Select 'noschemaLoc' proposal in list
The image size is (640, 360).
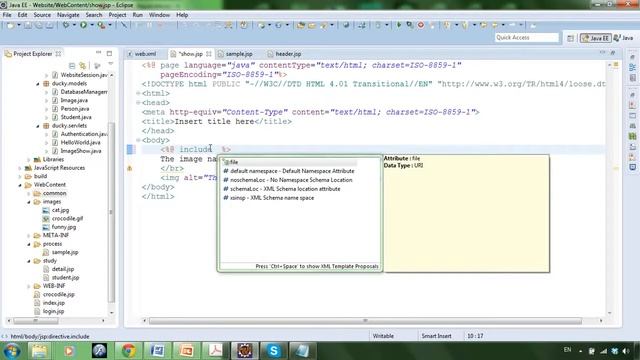(291, 180)
